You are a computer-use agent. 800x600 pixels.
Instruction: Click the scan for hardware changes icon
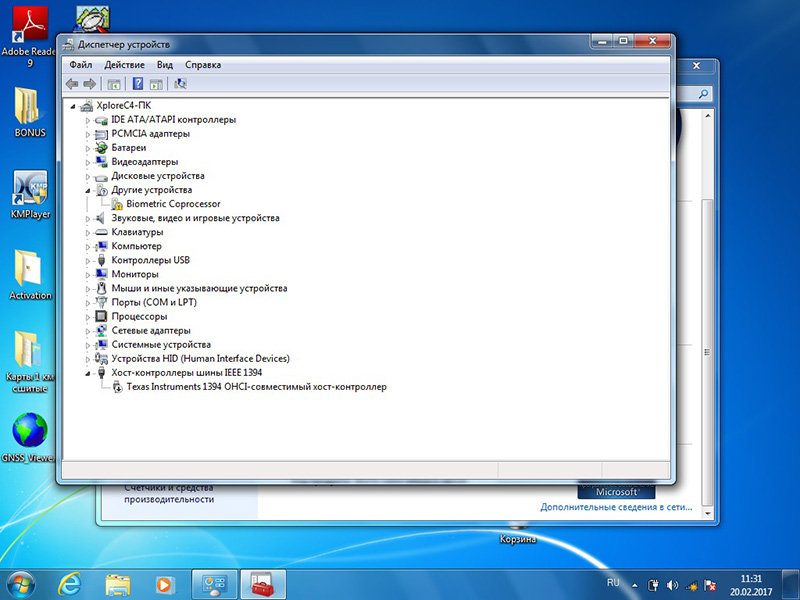[180, 84]
